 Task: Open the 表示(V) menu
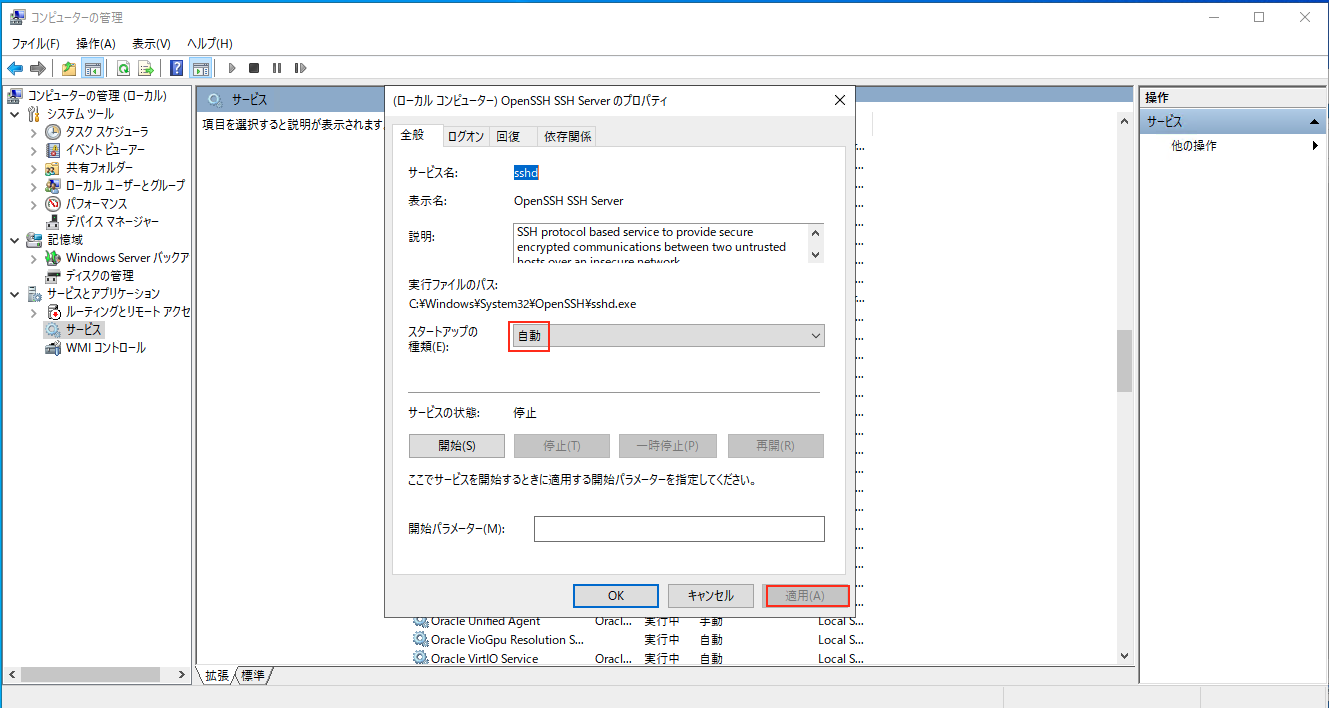[151, 44]
